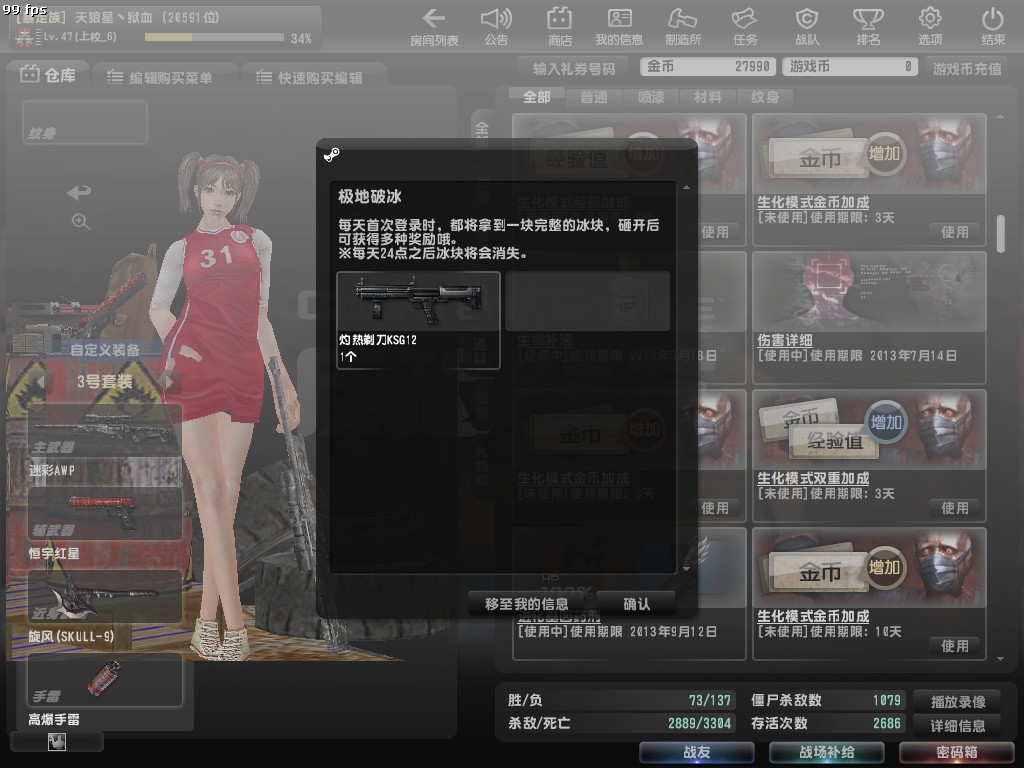Select the 旋风(SKULL-9) melee slot
The image size is (1024, 768).
pos(104,596)
